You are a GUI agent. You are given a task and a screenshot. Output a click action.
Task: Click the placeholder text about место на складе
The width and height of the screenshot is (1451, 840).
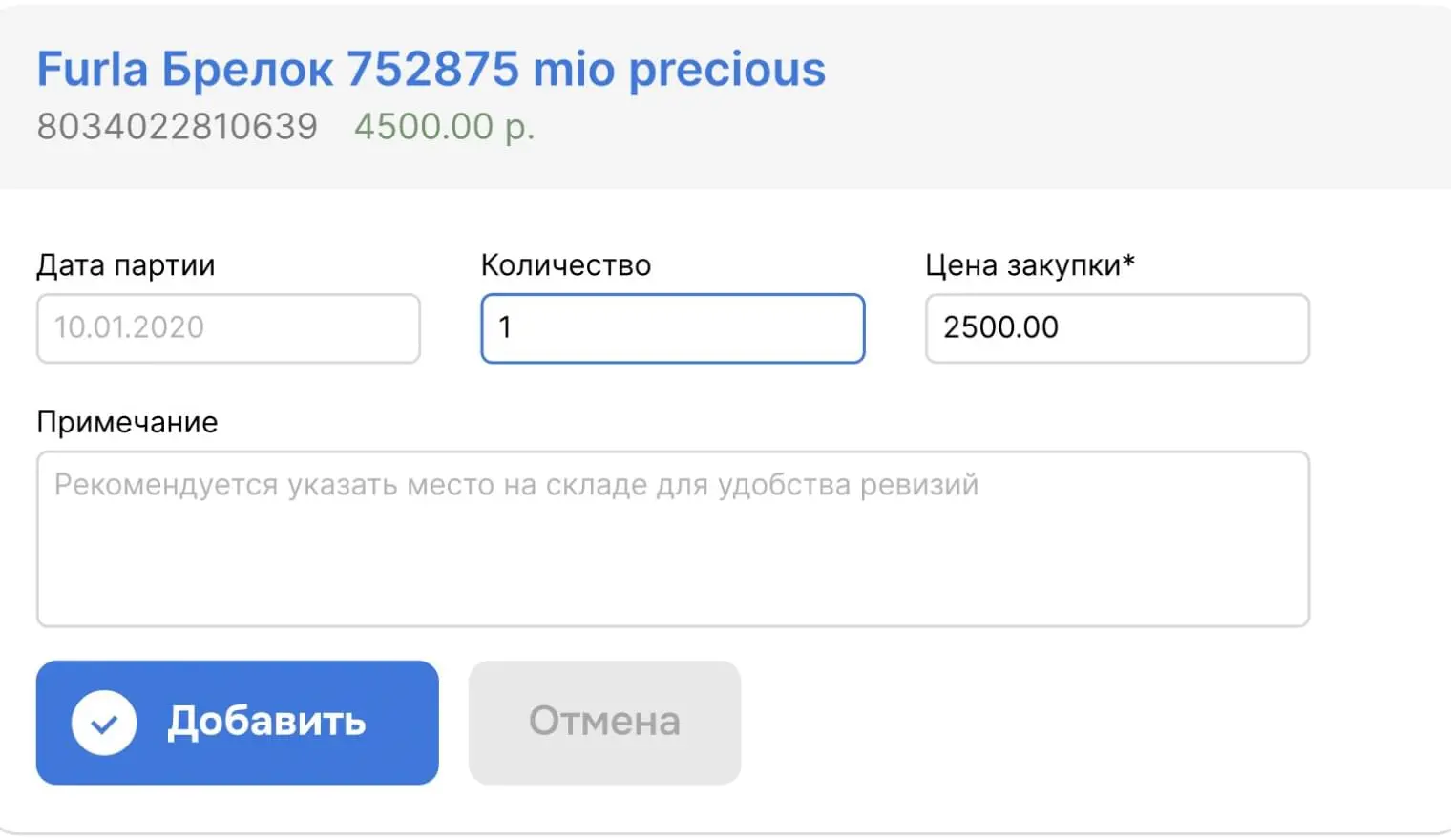[x=515, y=485]
